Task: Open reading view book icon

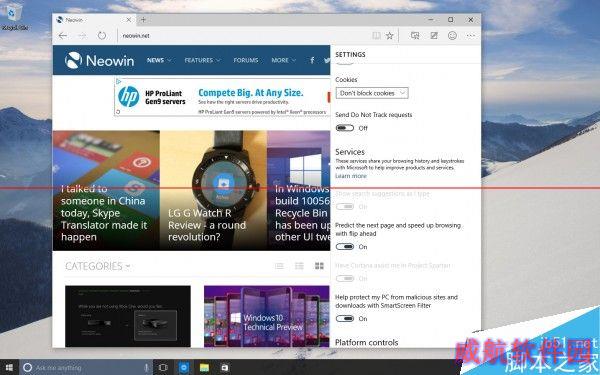Action: coord(376,36)
